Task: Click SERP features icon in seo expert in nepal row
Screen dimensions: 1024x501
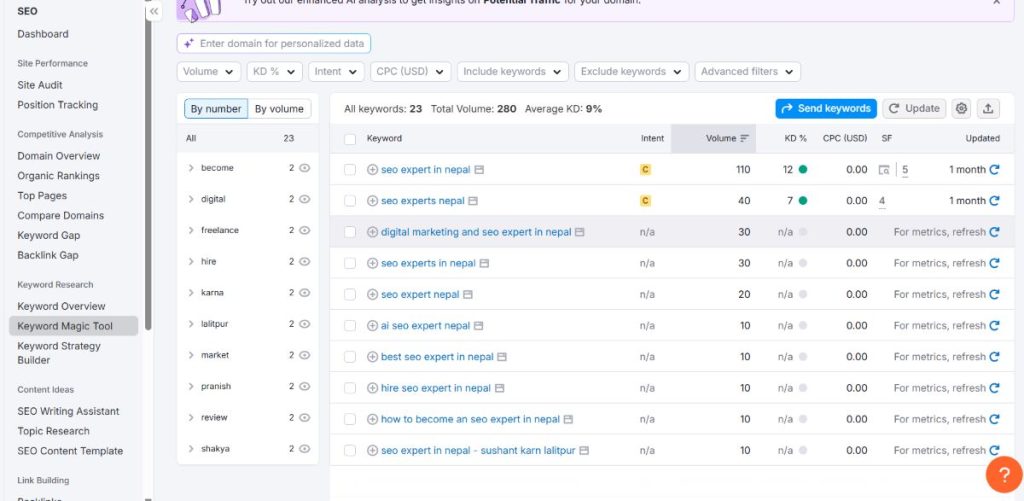Action: 884,170
